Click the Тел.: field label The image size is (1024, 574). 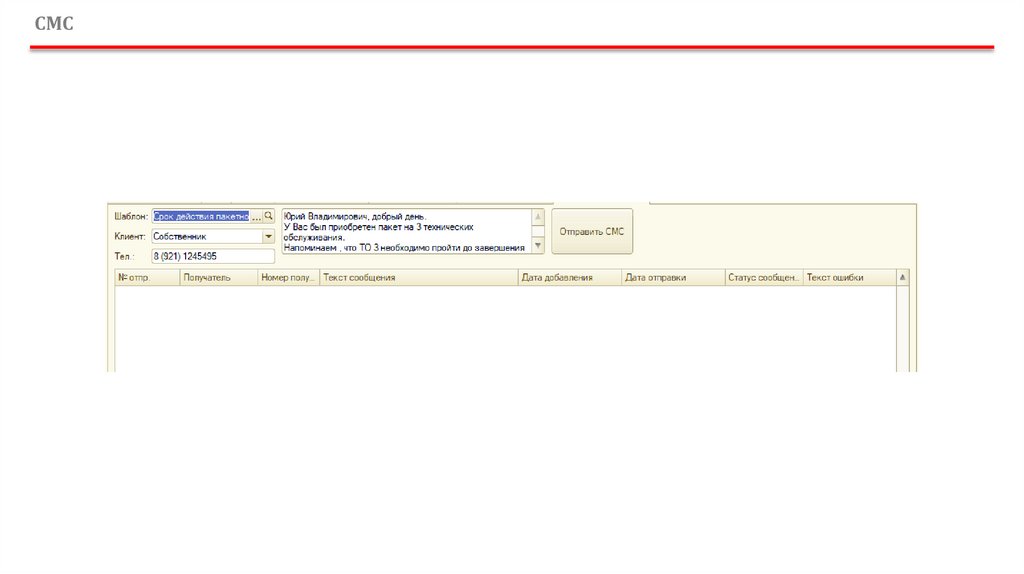click(124, 257)
